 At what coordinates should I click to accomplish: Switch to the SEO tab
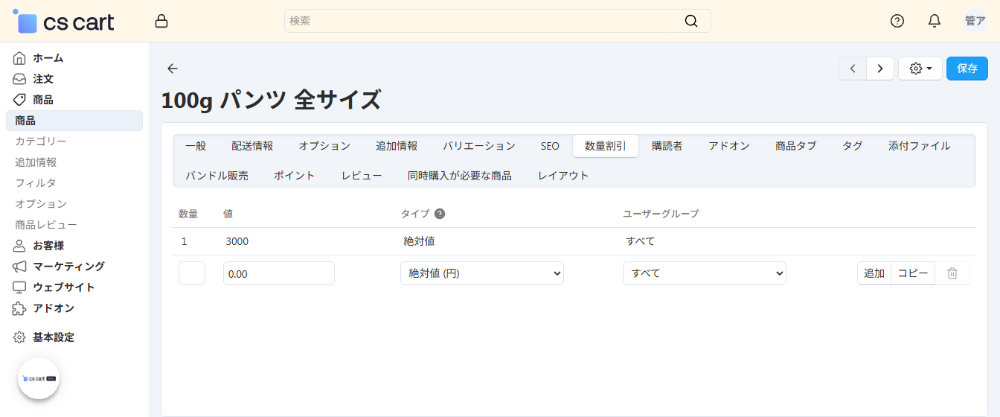click(550, 146)
